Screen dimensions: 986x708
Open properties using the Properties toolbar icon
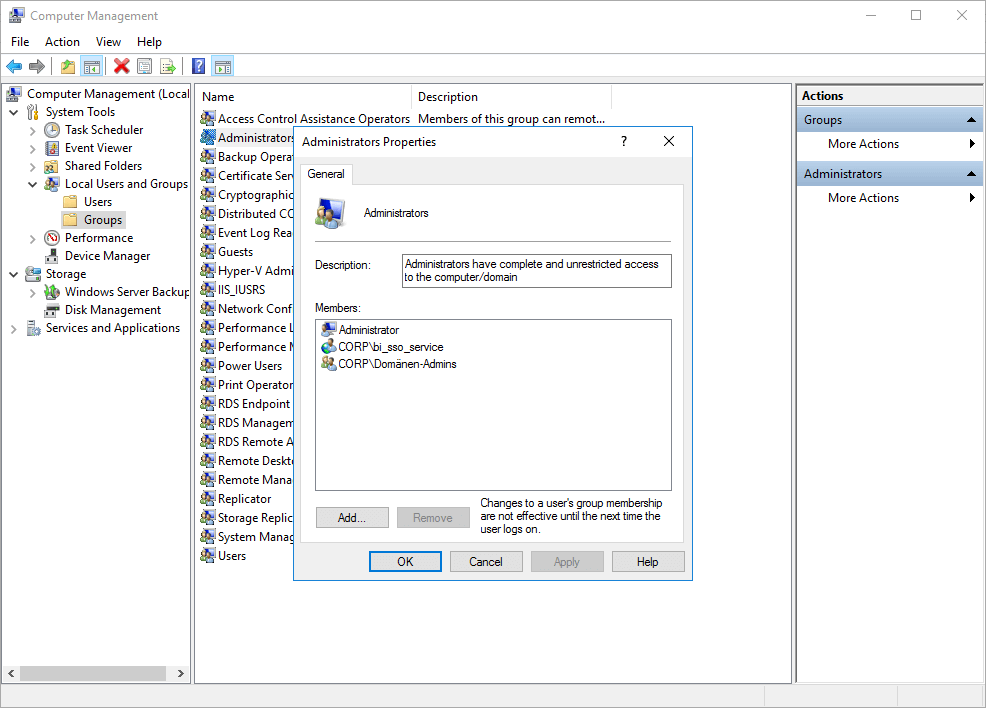coord(145,66)
